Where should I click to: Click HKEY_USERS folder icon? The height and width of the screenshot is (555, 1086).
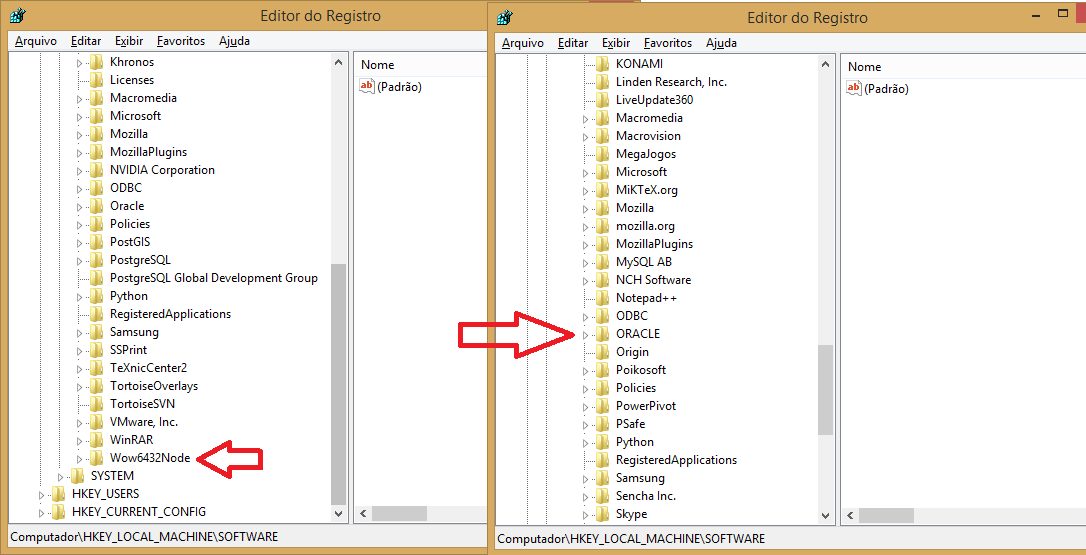(58, 495)
